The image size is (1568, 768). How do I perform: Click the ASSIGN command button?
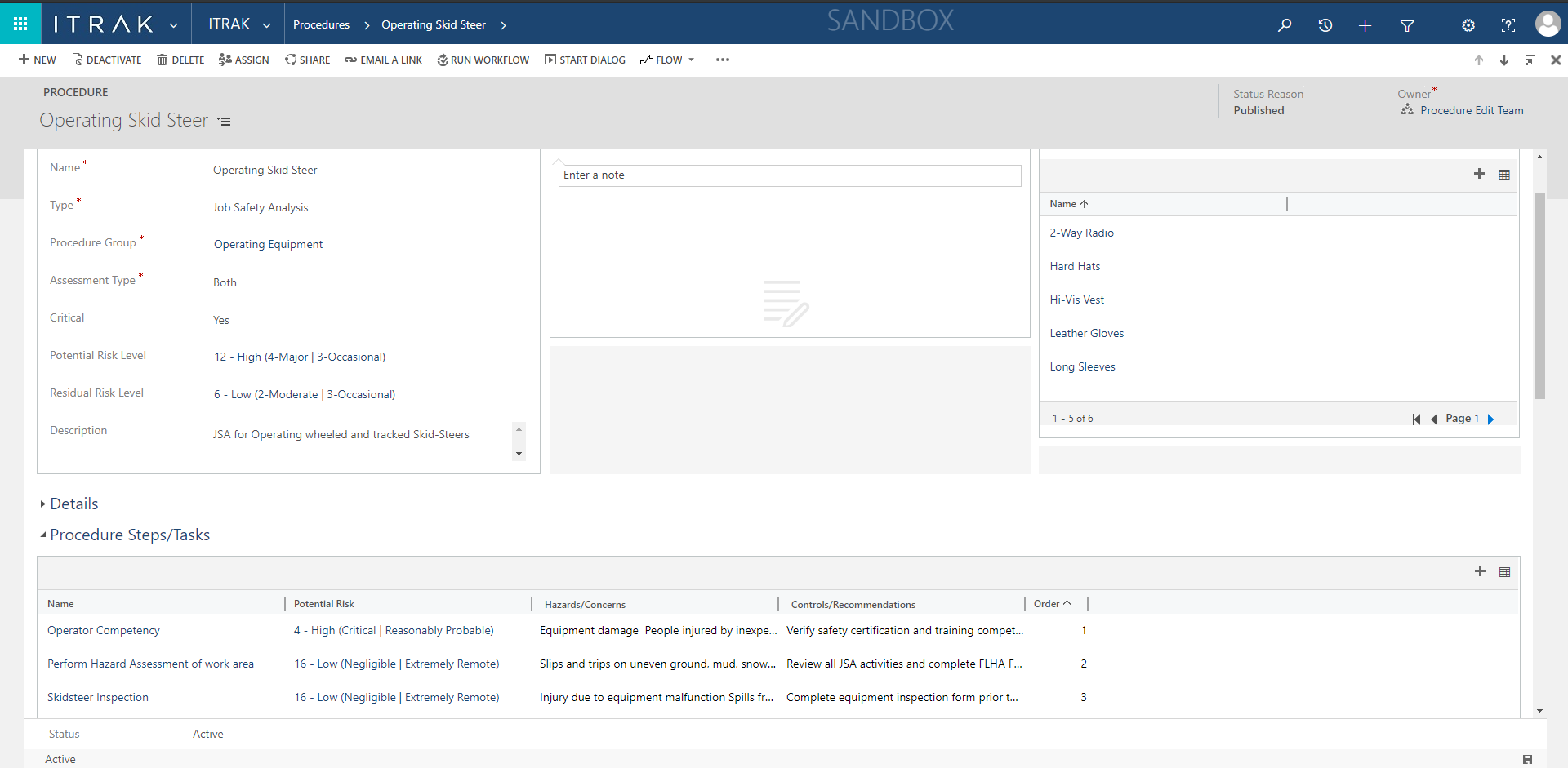(243, 60)
